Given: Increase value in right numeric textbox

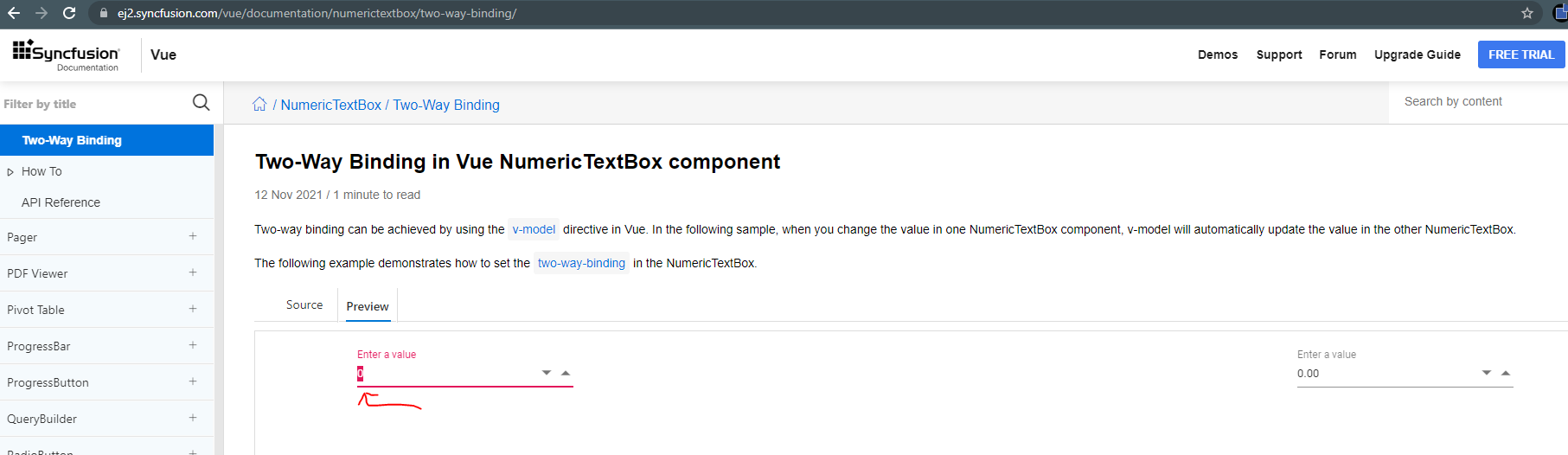Looking at the screenshot, I should coord(1506,373).
